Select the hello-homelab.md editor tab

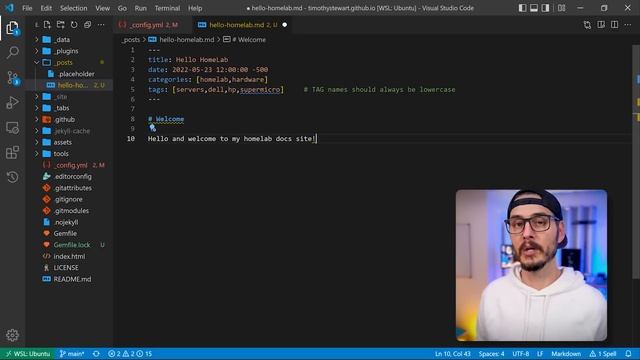[x=242, y=25]
